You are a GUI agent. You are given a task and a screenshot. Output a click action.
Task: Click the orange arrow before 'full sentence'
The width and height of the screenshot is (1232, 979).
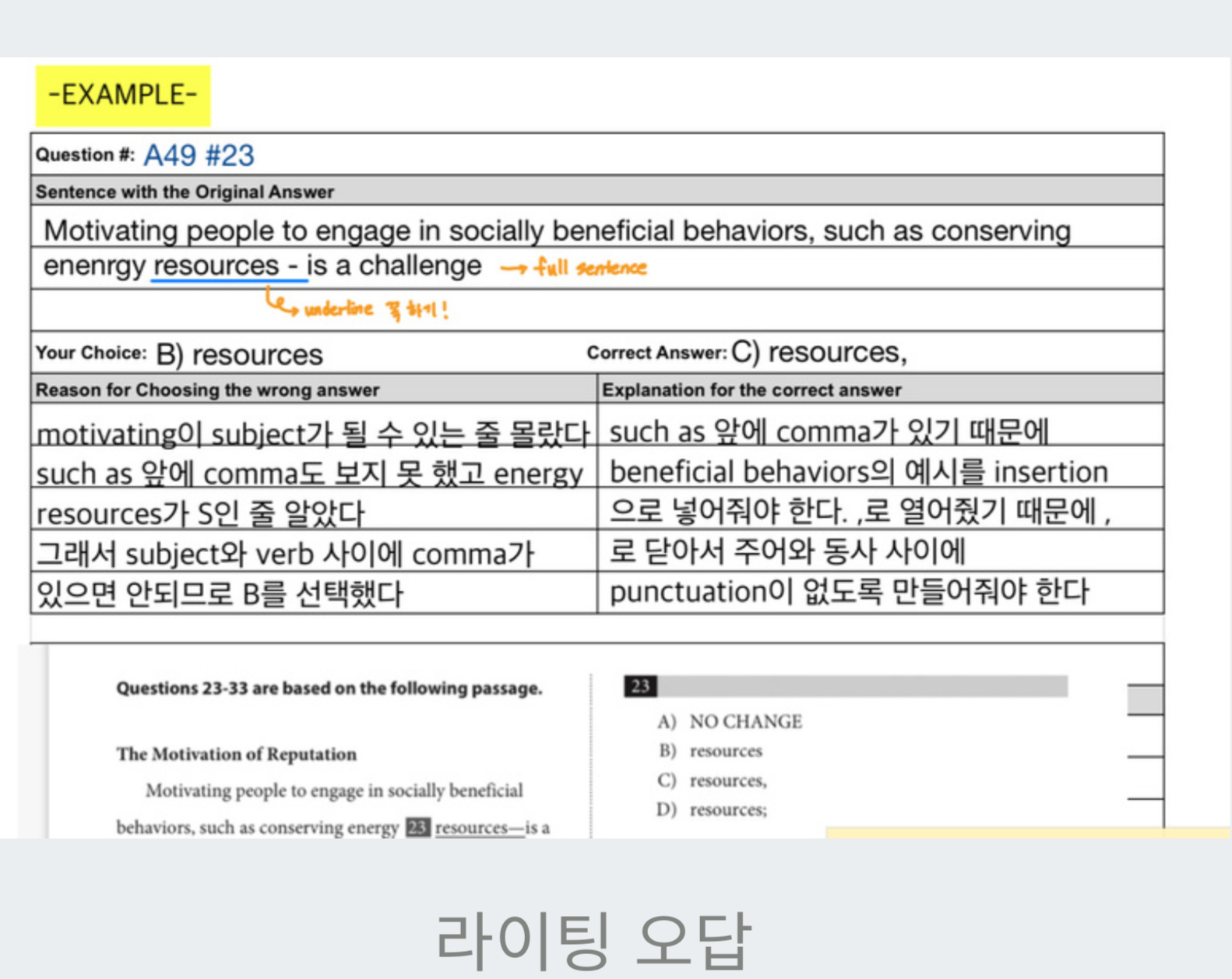pos(513,269)
